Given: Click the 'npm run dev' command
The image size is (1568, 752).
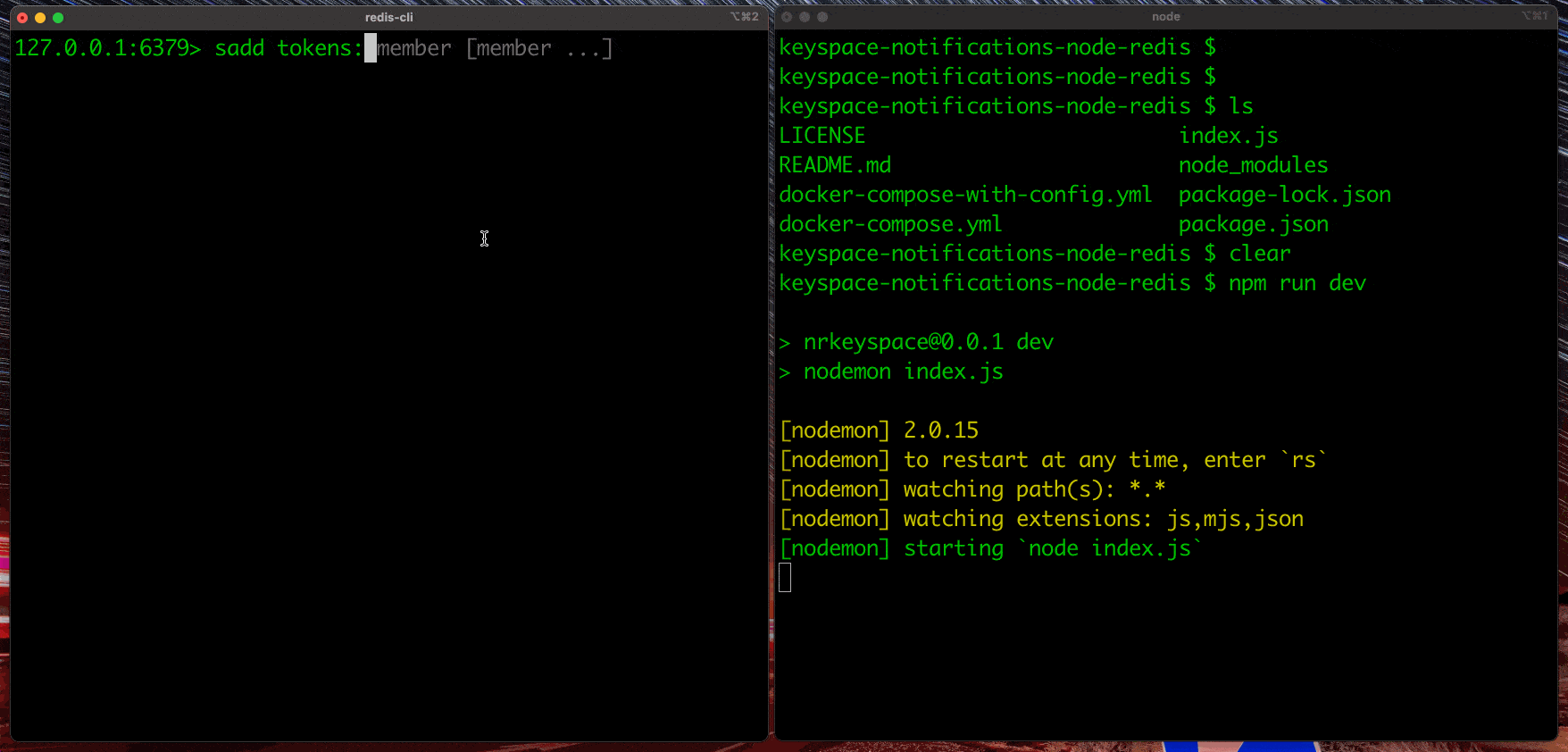Looking at the screenshot, I should pyautogui.click(x=1297, y=283).
